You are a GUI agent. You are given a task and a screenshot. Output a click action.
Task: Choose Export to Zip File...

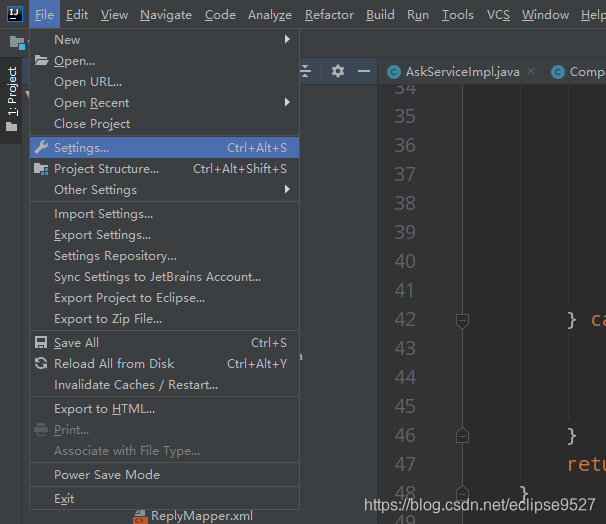click(164, 319)
